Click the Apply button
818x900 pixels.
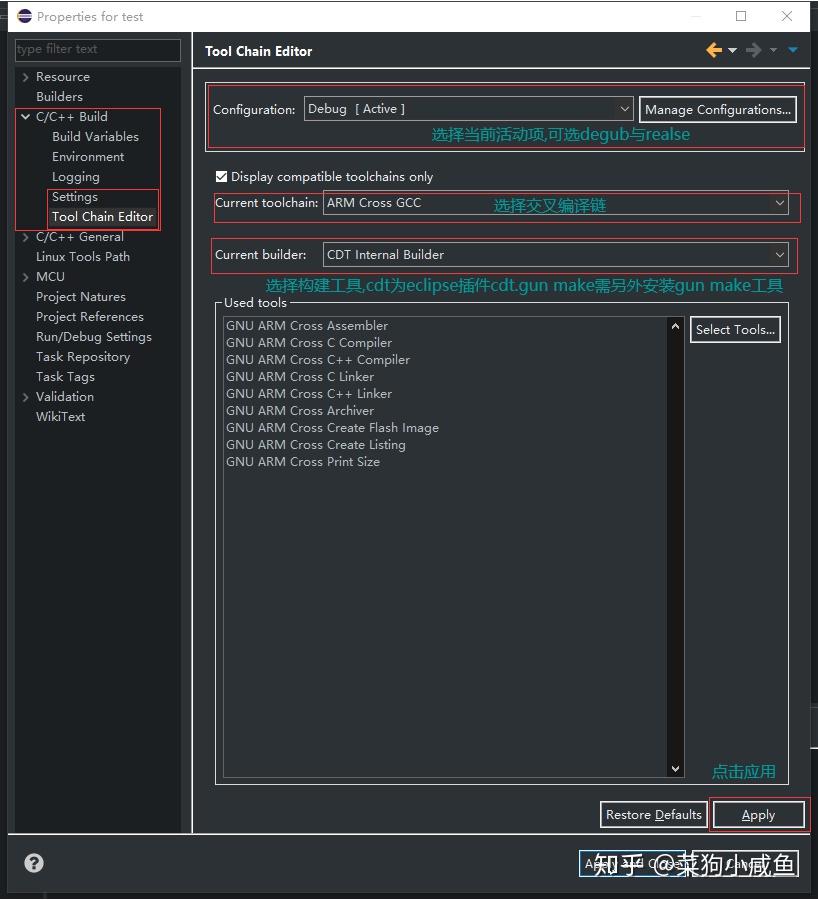coord(758,814)
